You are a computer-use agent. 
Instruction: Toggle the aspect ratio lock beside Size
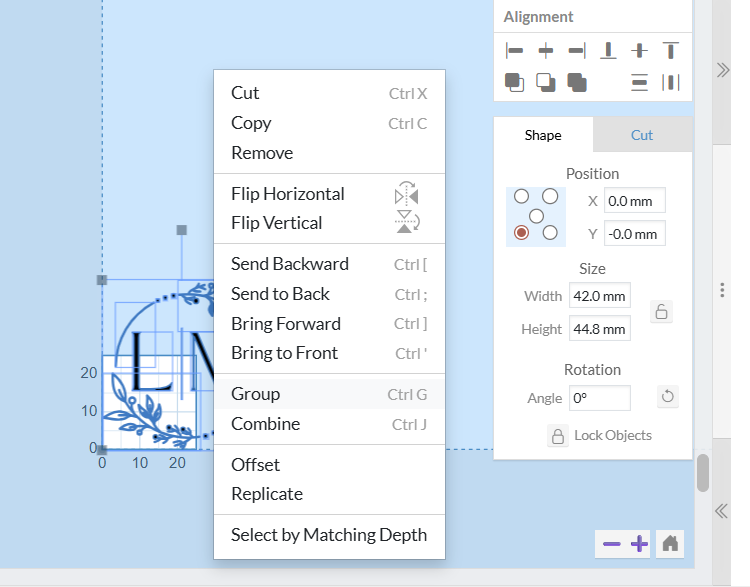[x=661, y=312]
